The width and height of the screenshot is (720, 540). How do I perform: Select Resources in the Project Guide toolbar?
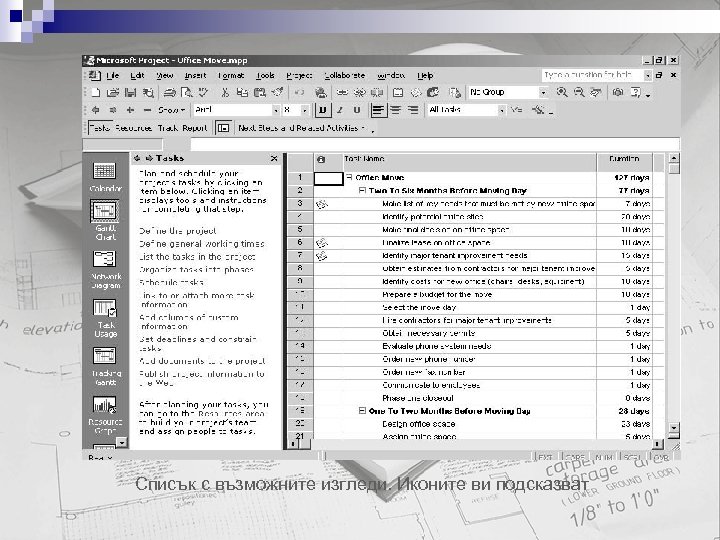[133, 128]
